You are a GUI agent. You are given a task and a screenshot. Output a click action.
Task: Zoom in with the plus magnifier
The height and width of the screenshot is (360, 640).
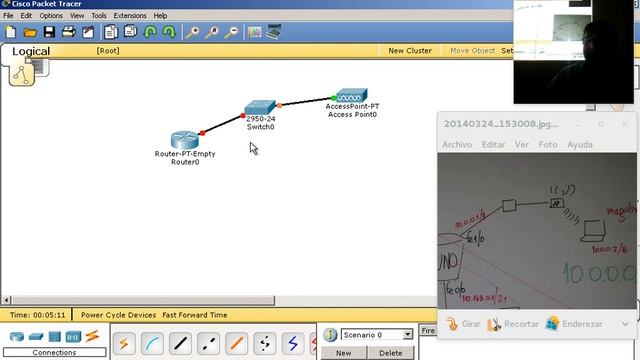click(192, 32)
